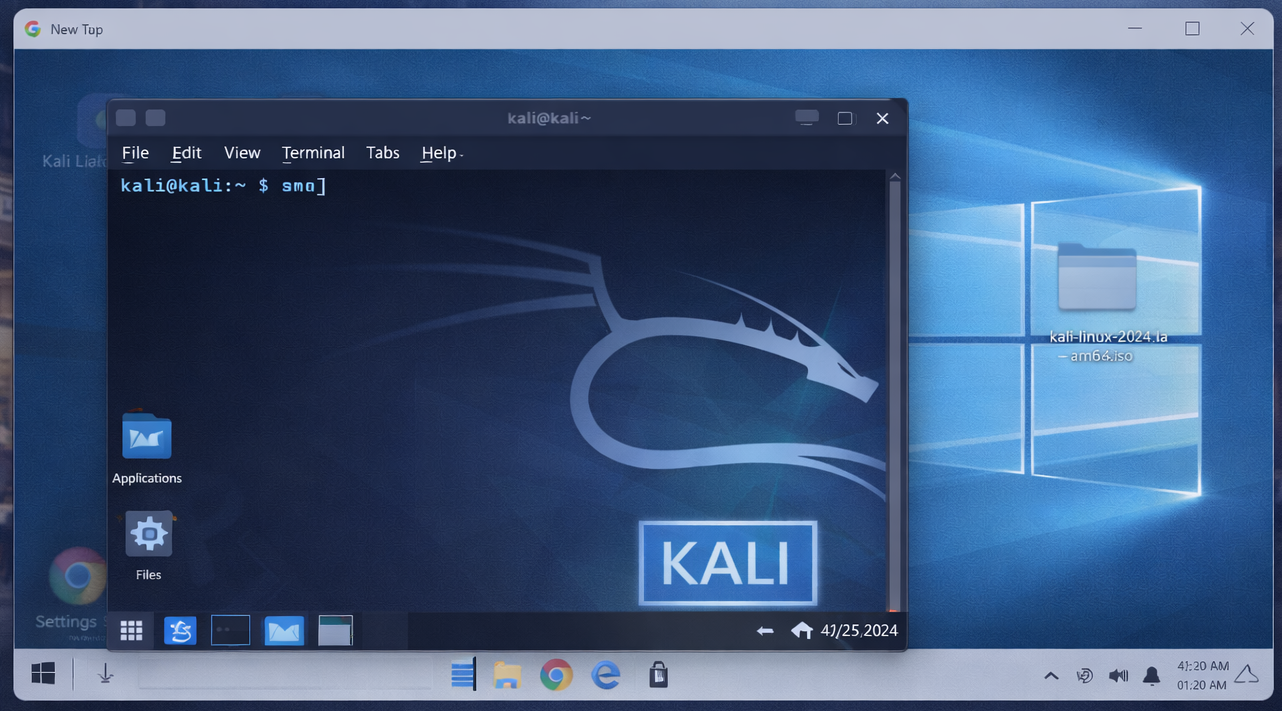The image size is (1282, 711).
Task: Click the back arrow in Kali panel
Action: (x=765, y=631)
